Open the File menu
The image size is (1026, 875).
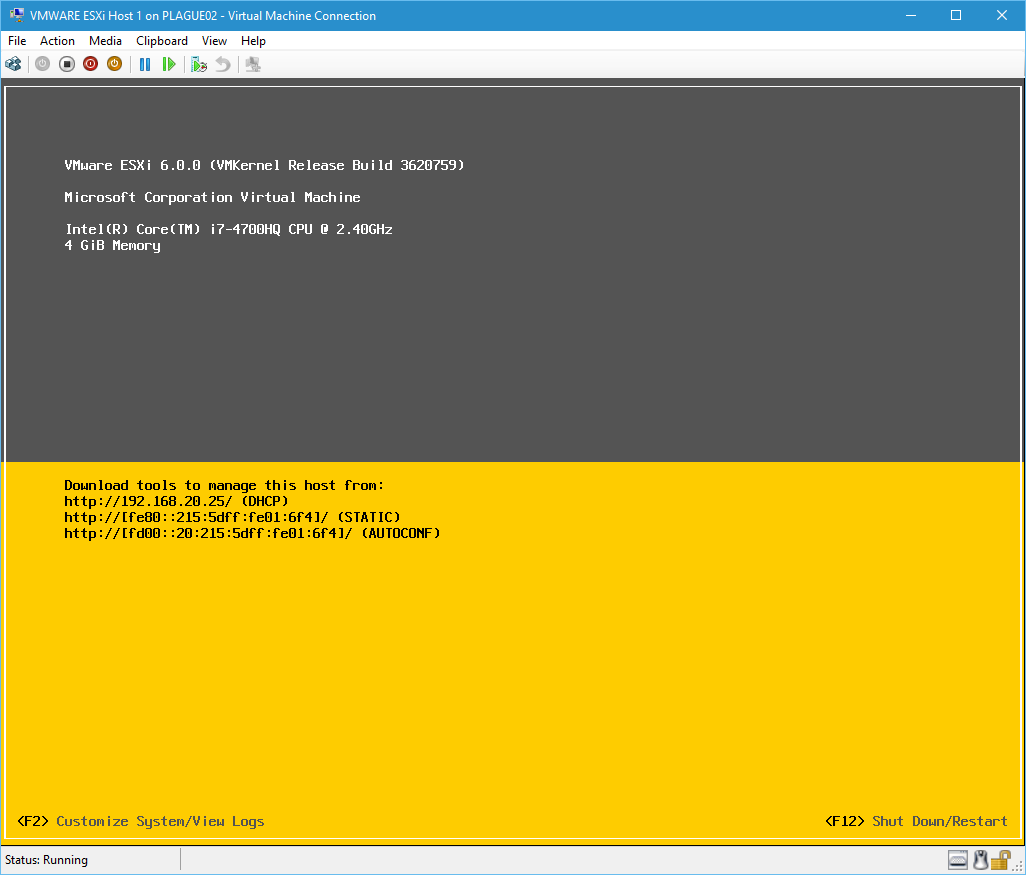tap(17, 41)
